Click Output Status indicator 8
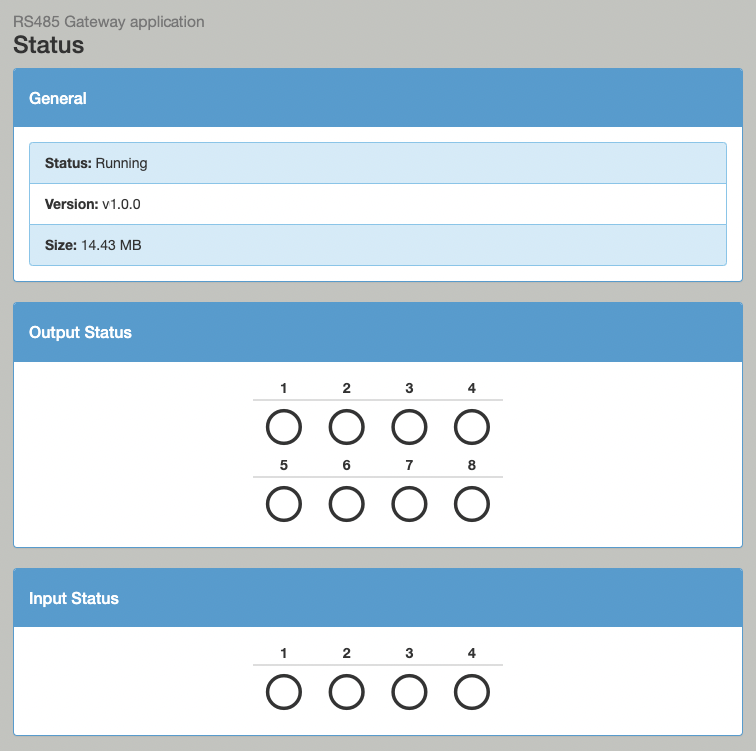Screen dimensions: 756x751 click(x=471, y=505)
